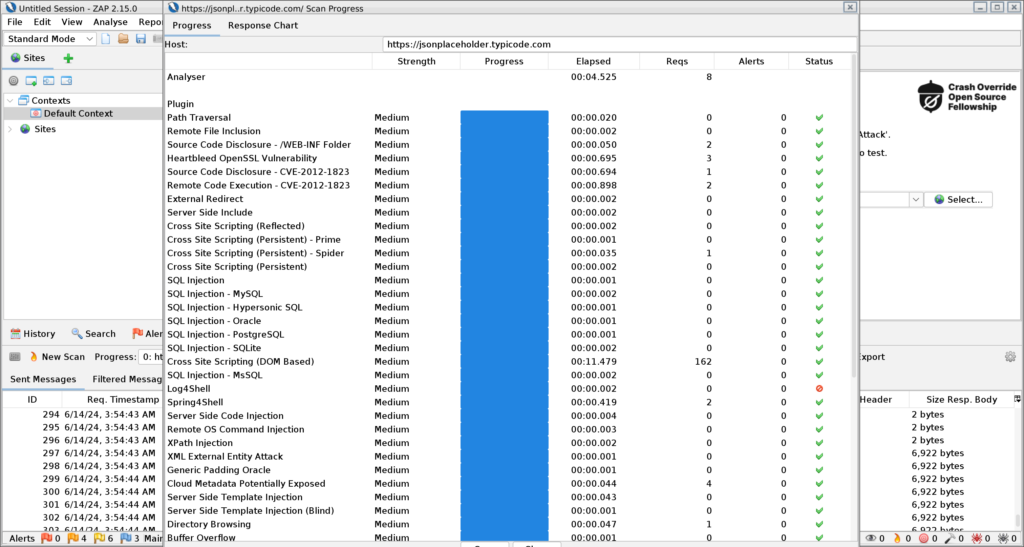Screen dimensions: 1024x547
Task: Click the column chooser icon beside Size Resp. Body
Action: [1017, 398]
